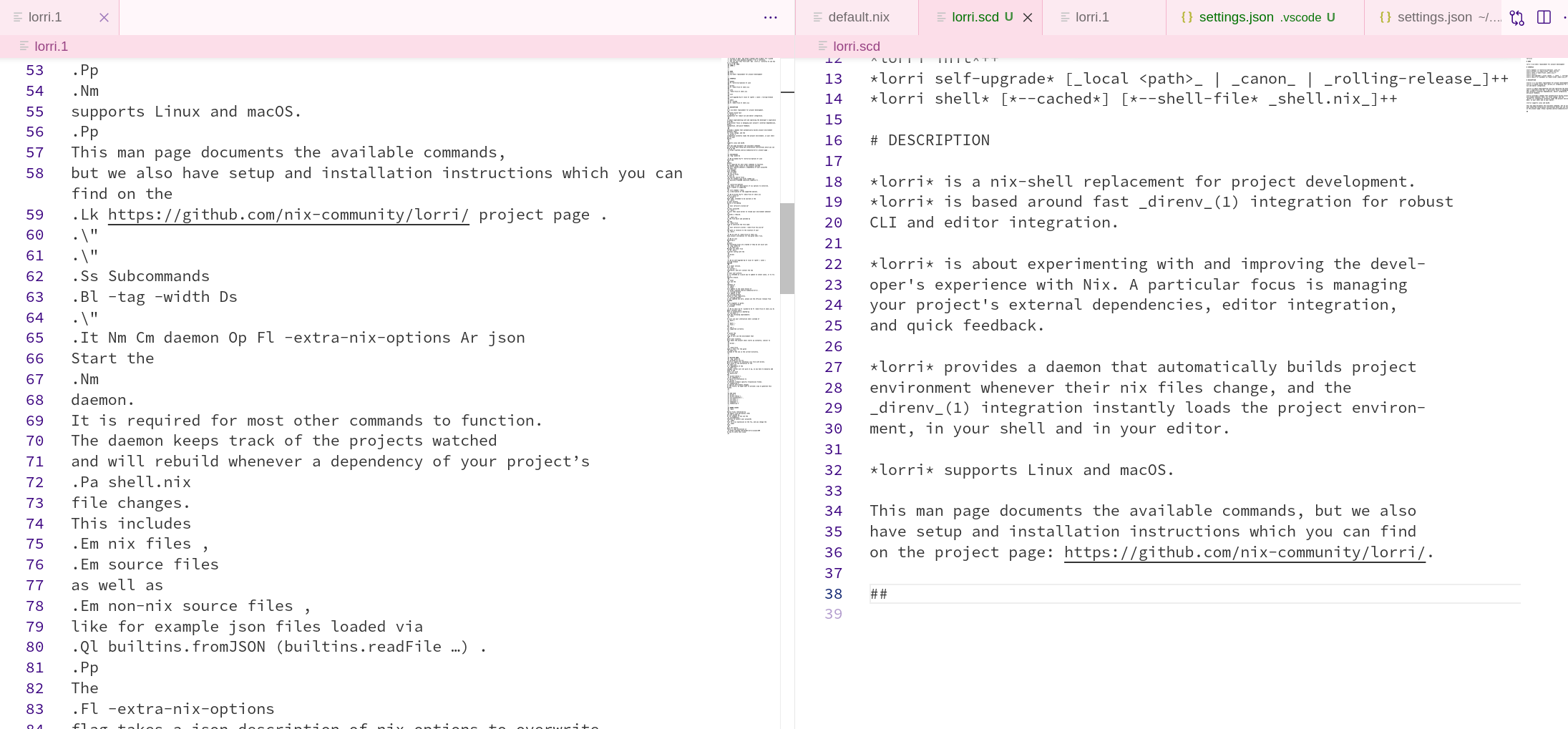Click the JSON braces icon on user settings tab

point(1385,17)
